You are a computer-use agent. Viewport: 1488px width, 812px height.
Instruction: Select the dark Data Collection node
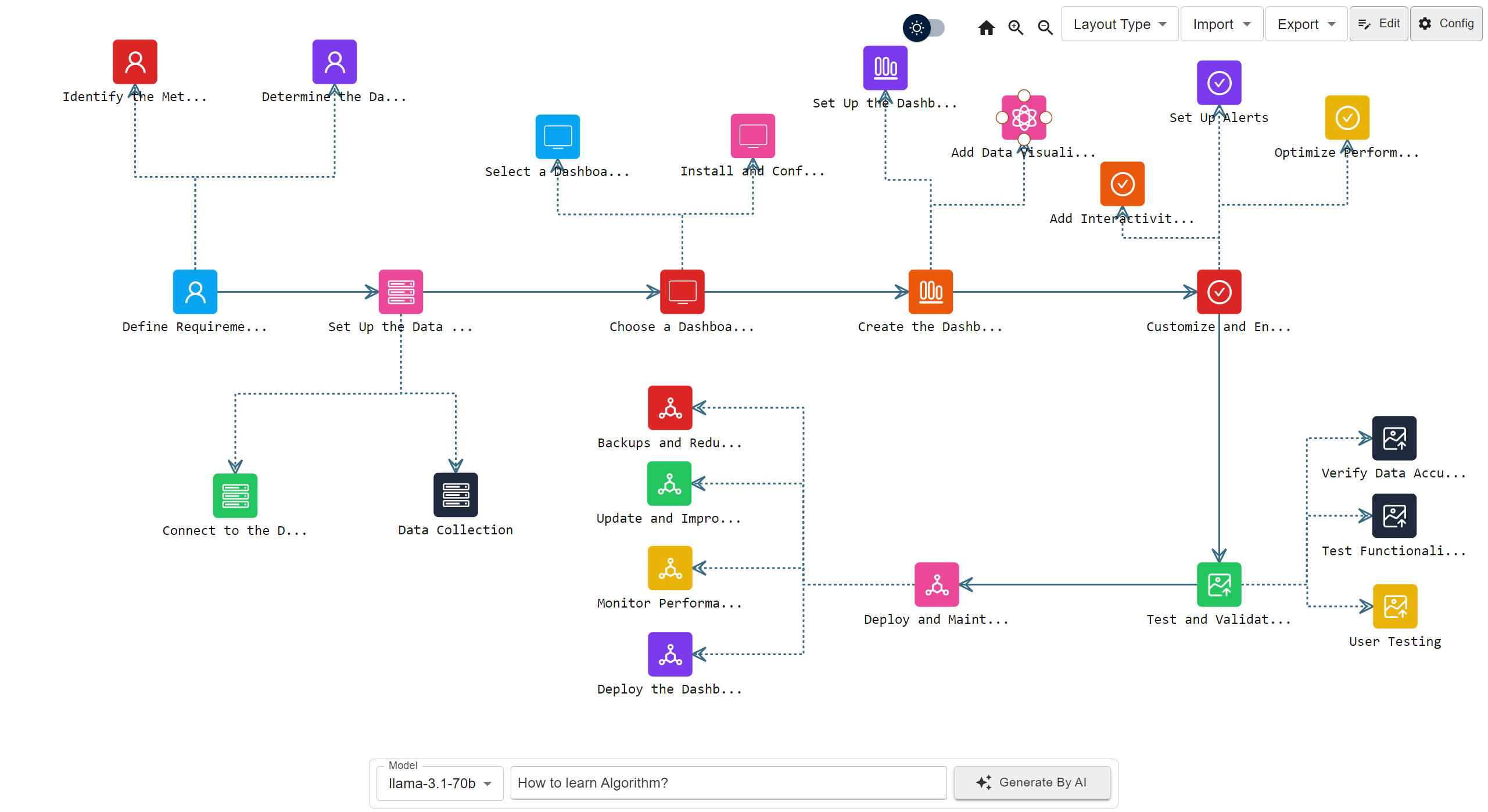456,495
